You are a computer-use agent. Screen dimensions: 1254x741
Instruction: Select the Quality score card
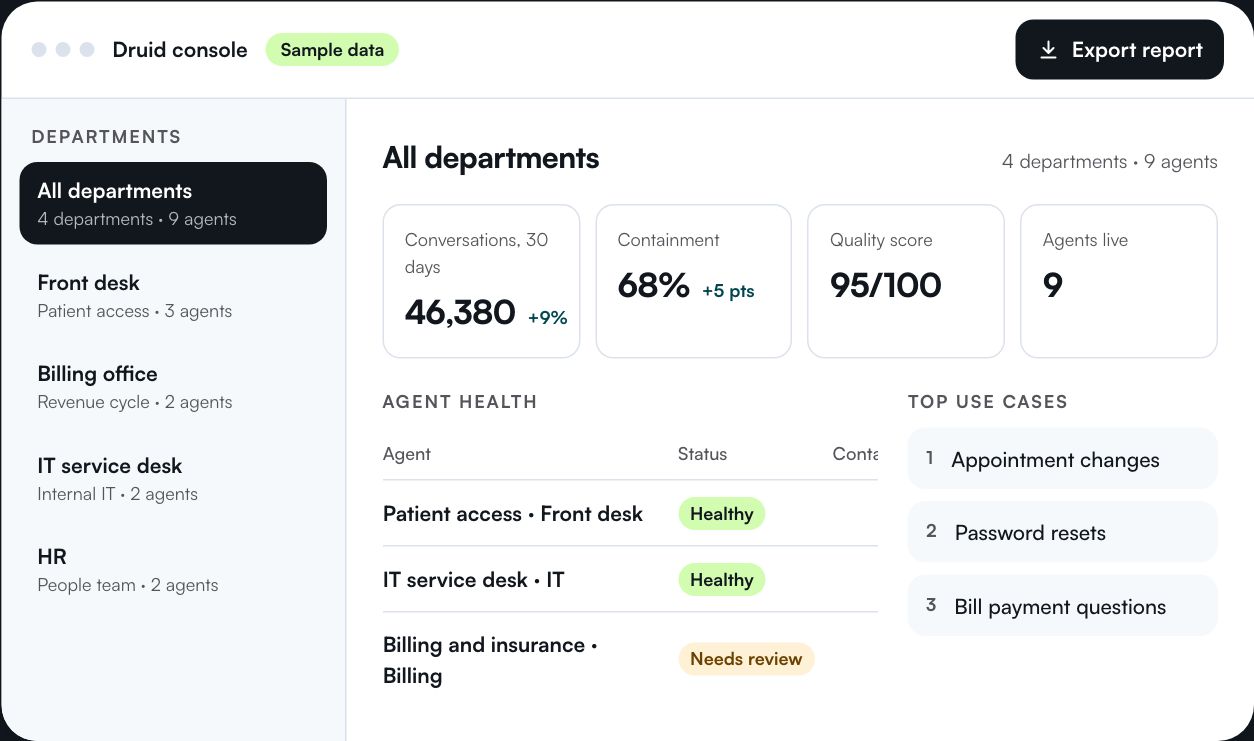point(906,281)
